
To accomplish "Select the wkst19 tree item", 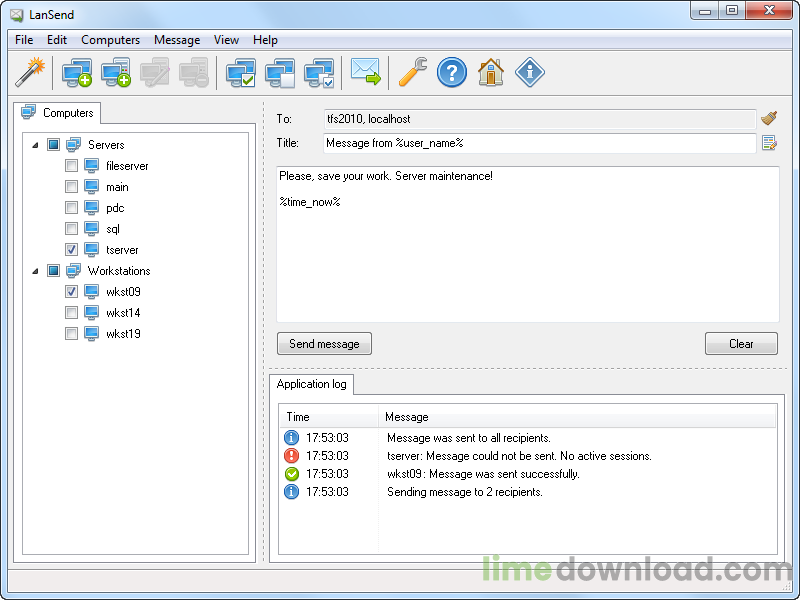I will [123, 334].
